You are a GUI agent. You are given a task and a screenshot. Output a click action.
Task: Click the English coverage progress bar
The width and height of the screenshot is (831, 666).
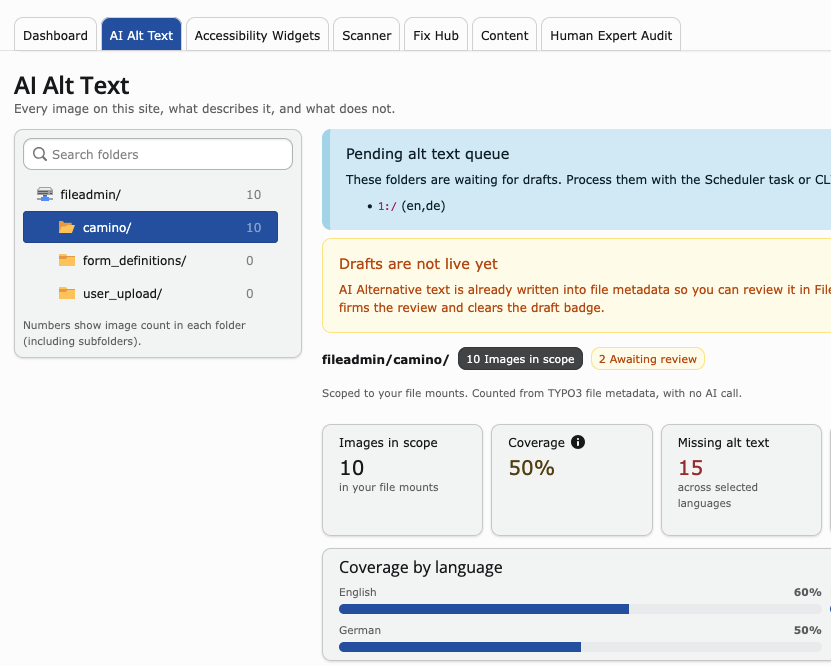tap(580, 609)
